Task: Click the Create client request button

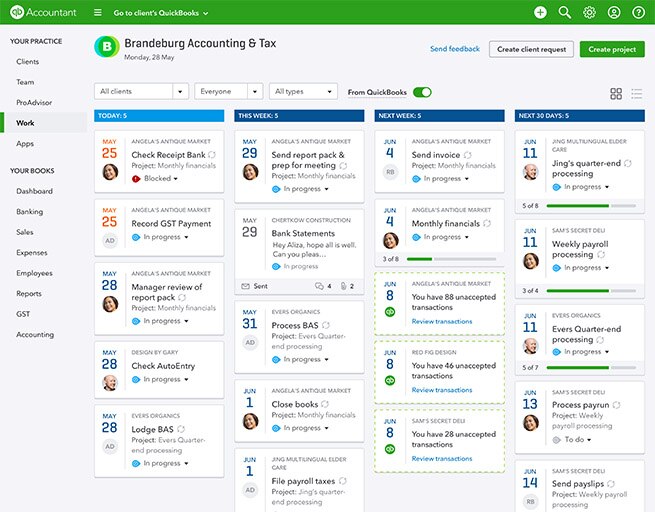Action: click(531, 49)
